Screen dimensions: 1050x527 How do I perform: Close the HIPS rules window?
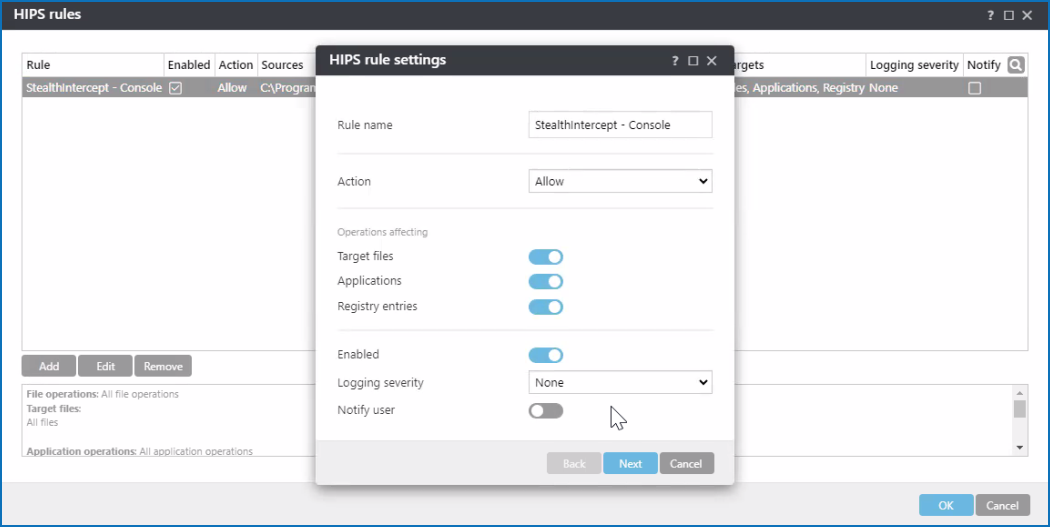point(1027,15)
